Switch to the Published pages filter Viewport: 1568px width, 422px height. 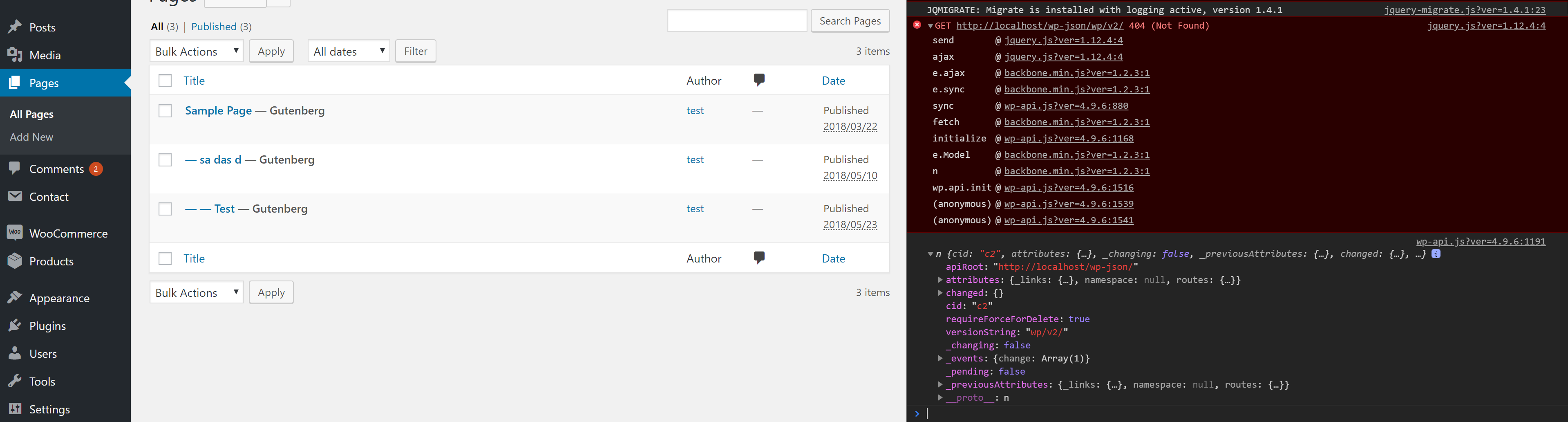[x=214, y=26]
